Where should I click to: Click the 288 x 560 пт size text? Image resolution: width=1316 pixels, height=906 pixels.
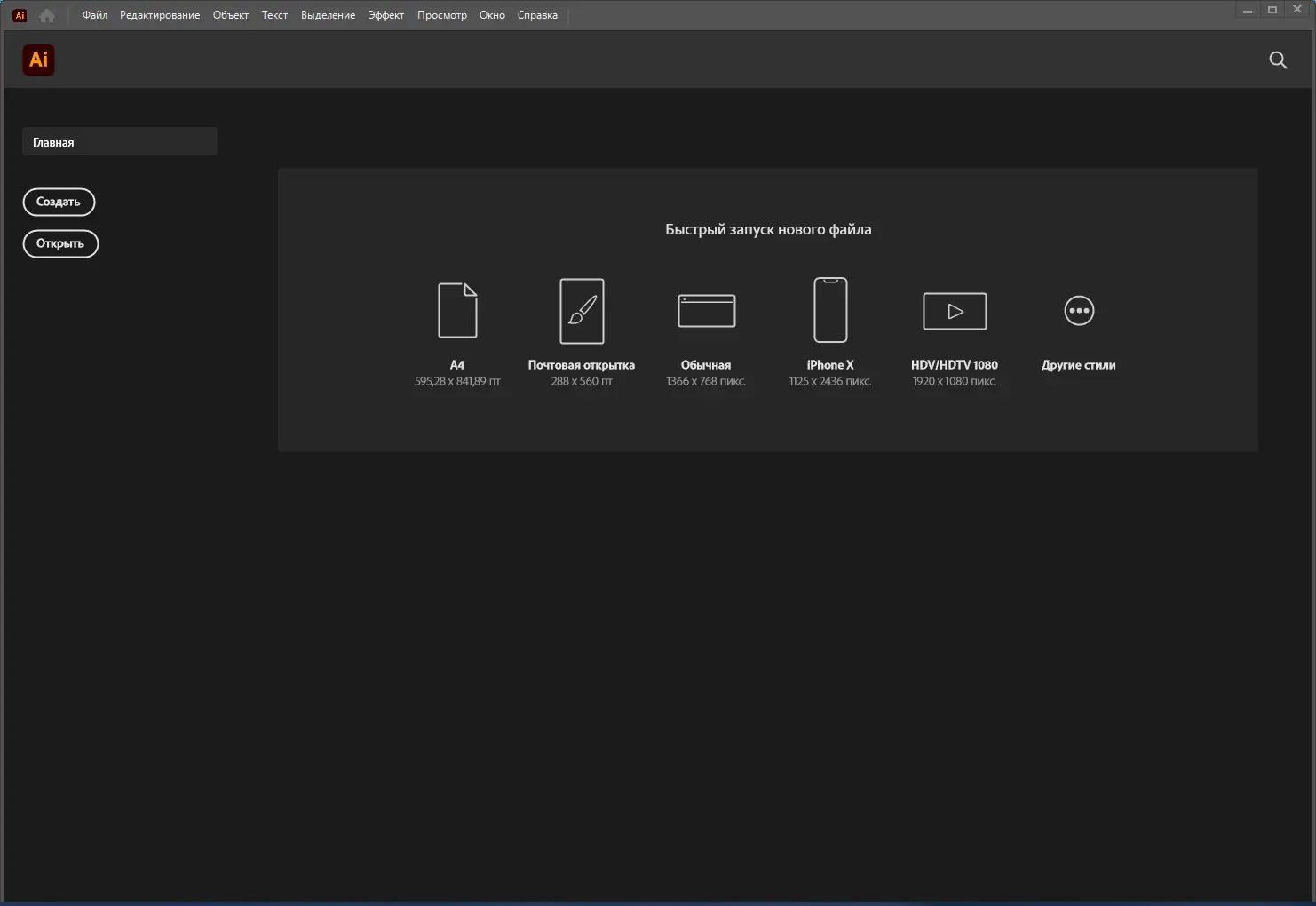582,382
